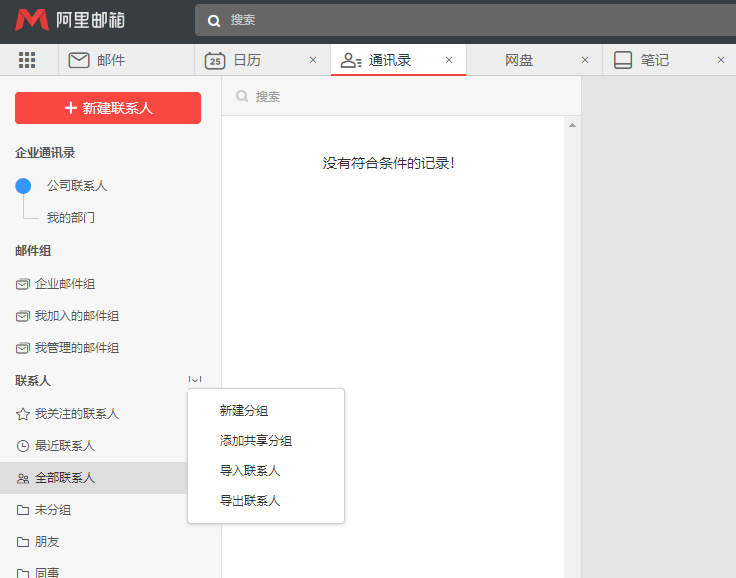Click the calendar icon in tab bar
This screenshot has height=578, width=736.
[215, 60]
